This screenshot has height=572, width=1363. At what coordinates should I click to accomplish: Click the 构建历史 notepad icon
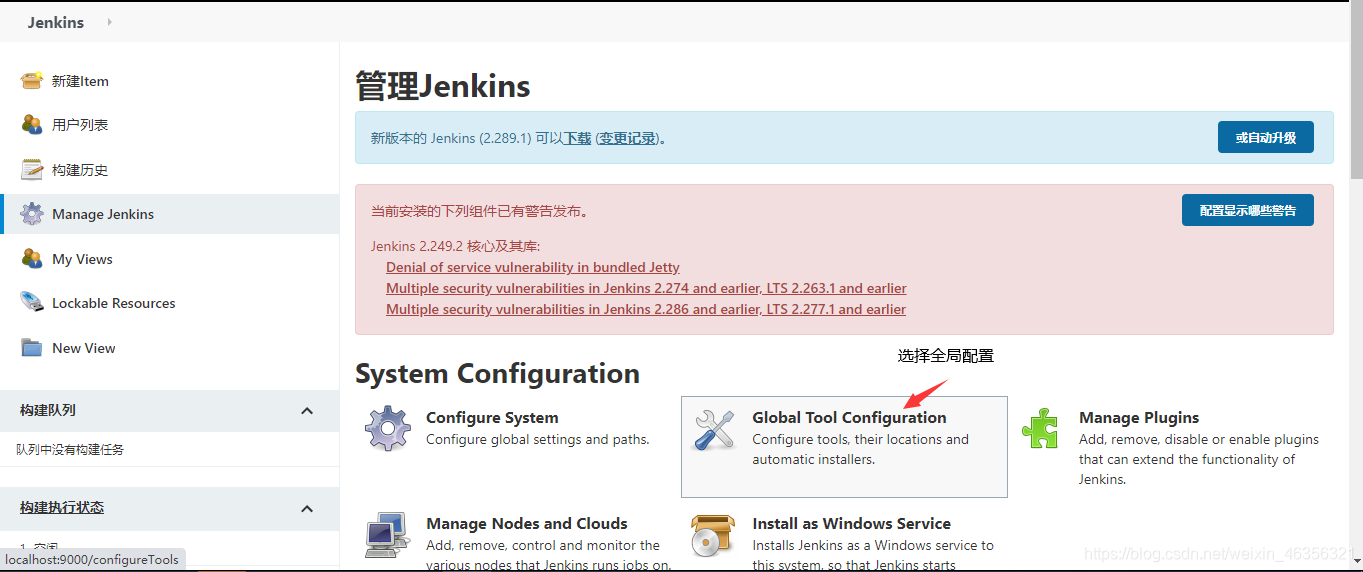32,170
